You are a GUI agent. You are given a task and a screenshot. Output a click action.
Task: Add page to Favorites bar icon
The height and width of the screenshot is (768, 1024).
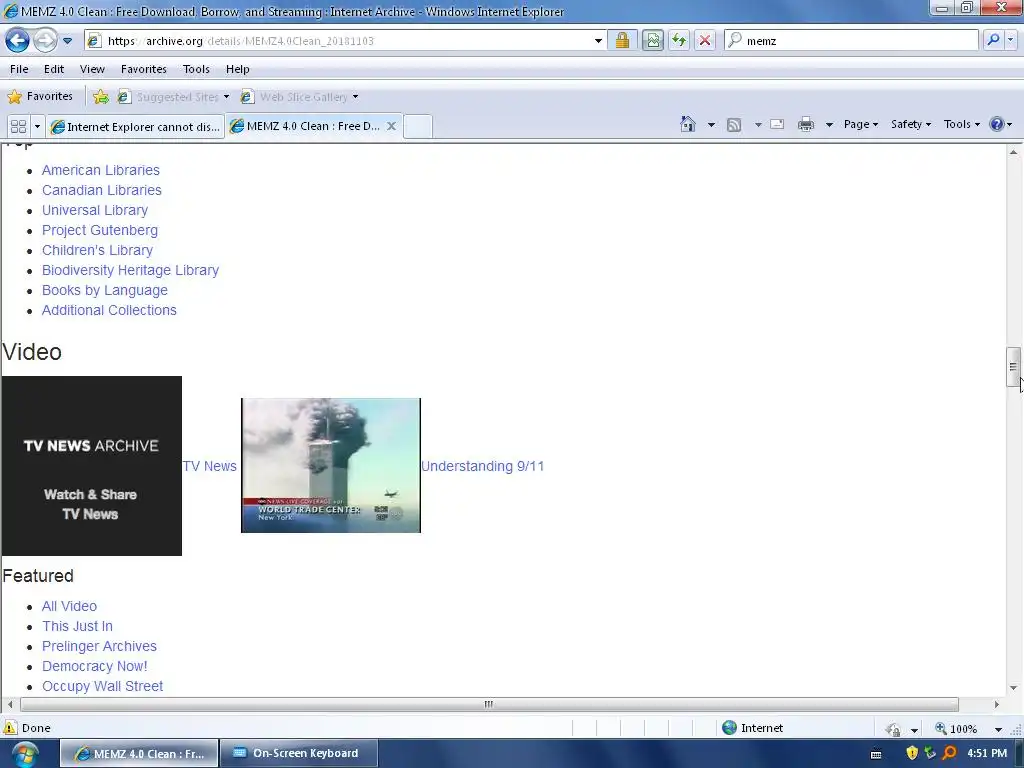(101, 97)
